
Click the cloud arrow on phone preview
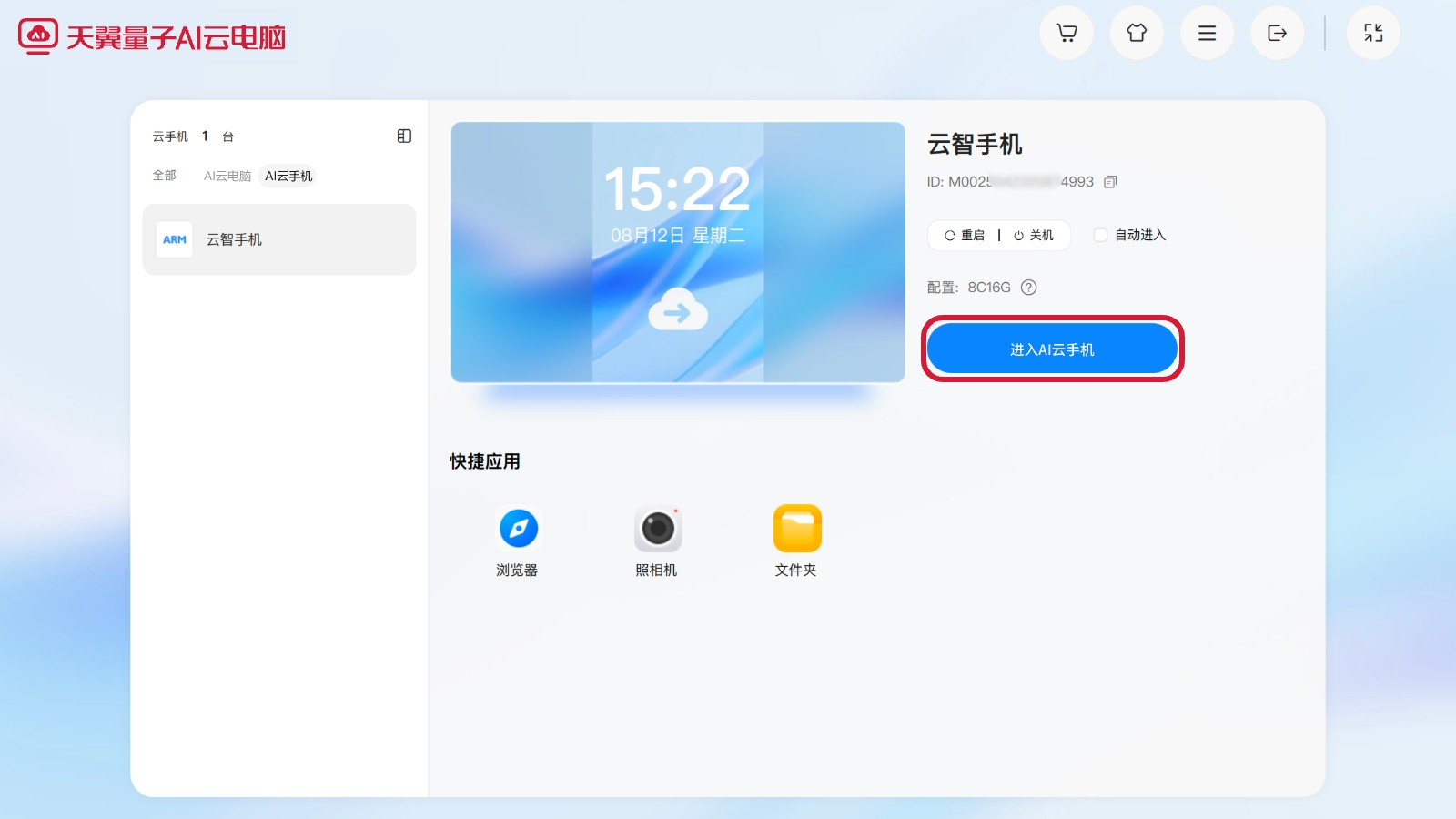678,309
